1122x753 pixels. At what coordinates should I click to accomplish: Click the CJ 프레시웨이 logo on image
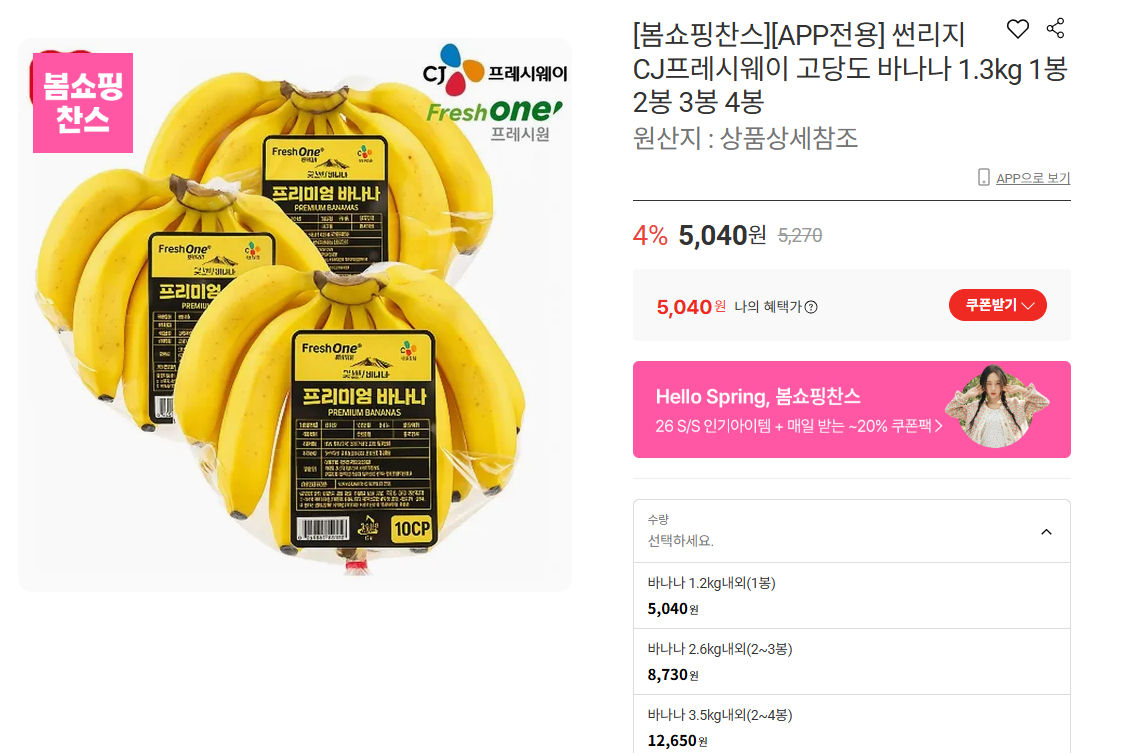[494, 71]
